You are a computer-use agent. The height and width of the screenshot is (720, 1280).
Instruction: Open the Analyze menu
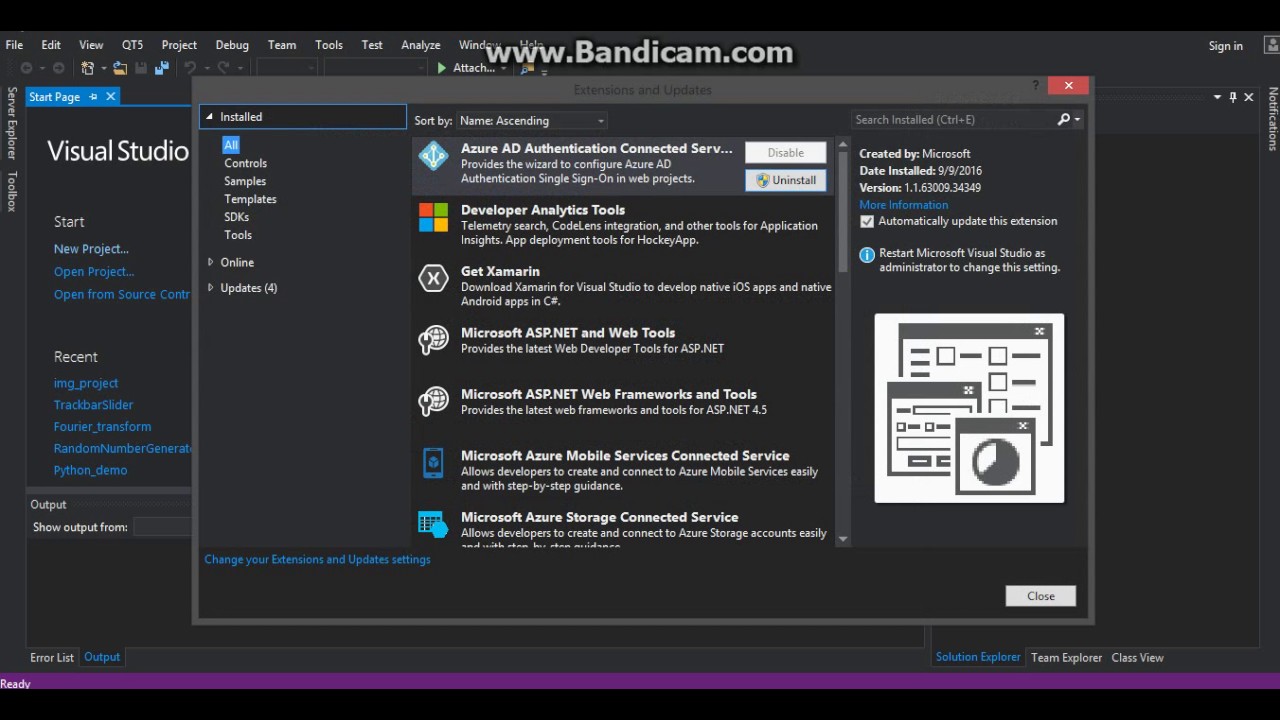[421, 45]
